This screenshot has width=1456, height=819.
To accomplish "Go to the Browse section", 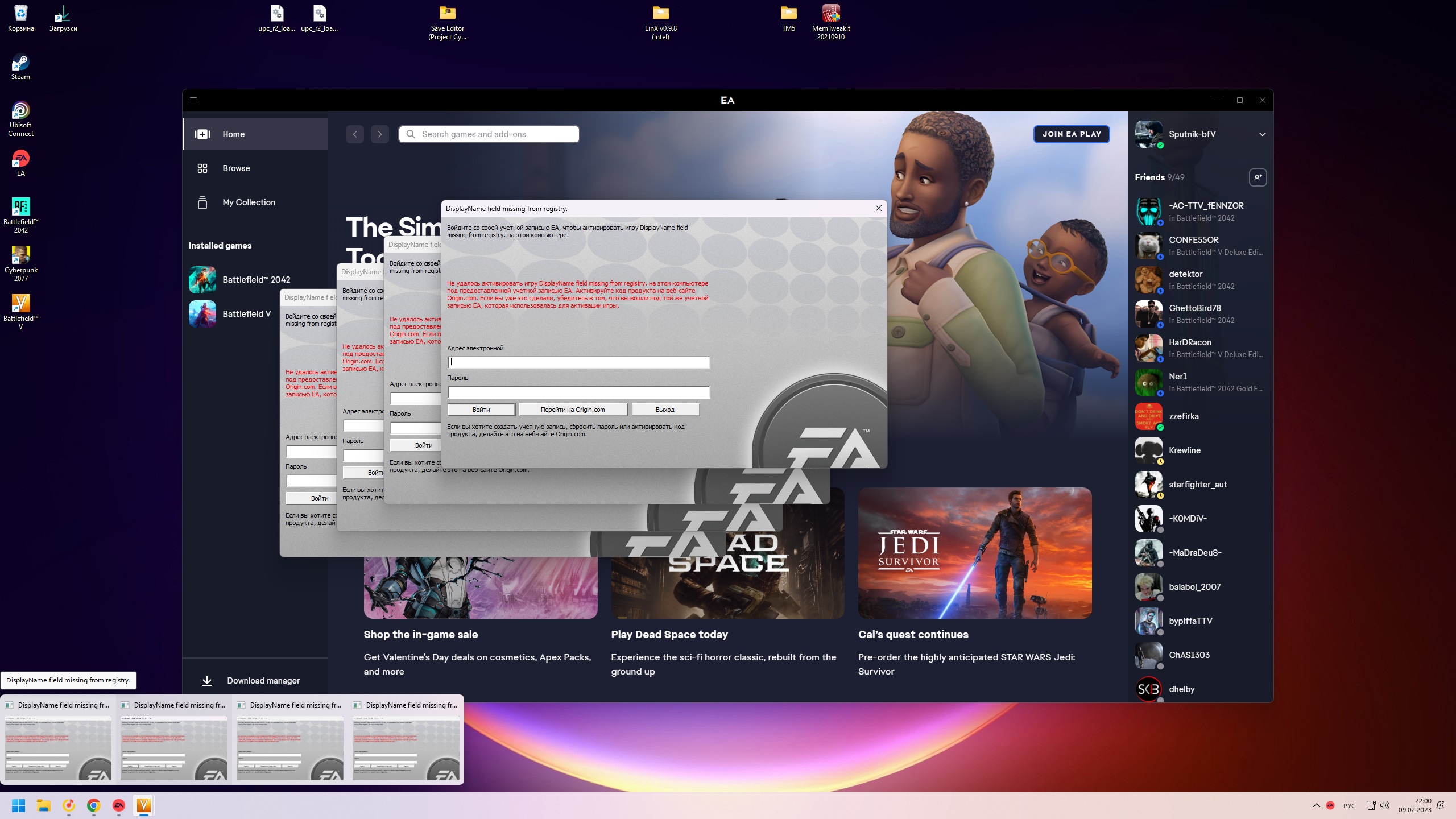I will (x=236, y=168).
